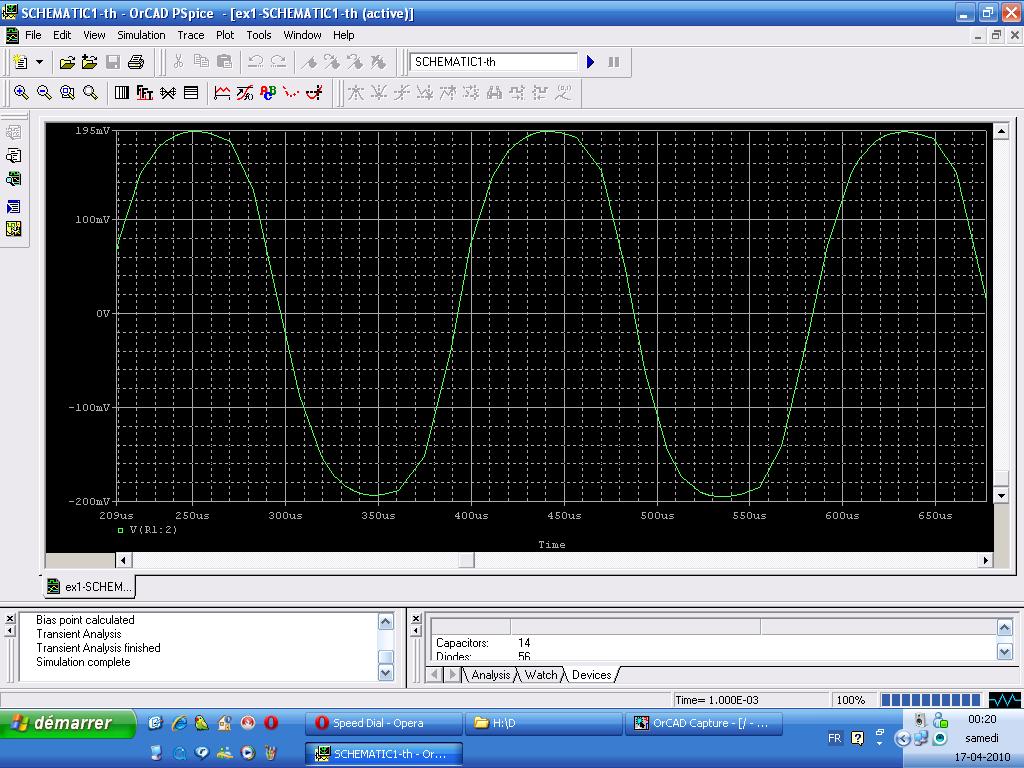The height and width of the screenshot is (768, 1024).
Task: Click the Zoom In magnifier icon
Action: [21, 93]
